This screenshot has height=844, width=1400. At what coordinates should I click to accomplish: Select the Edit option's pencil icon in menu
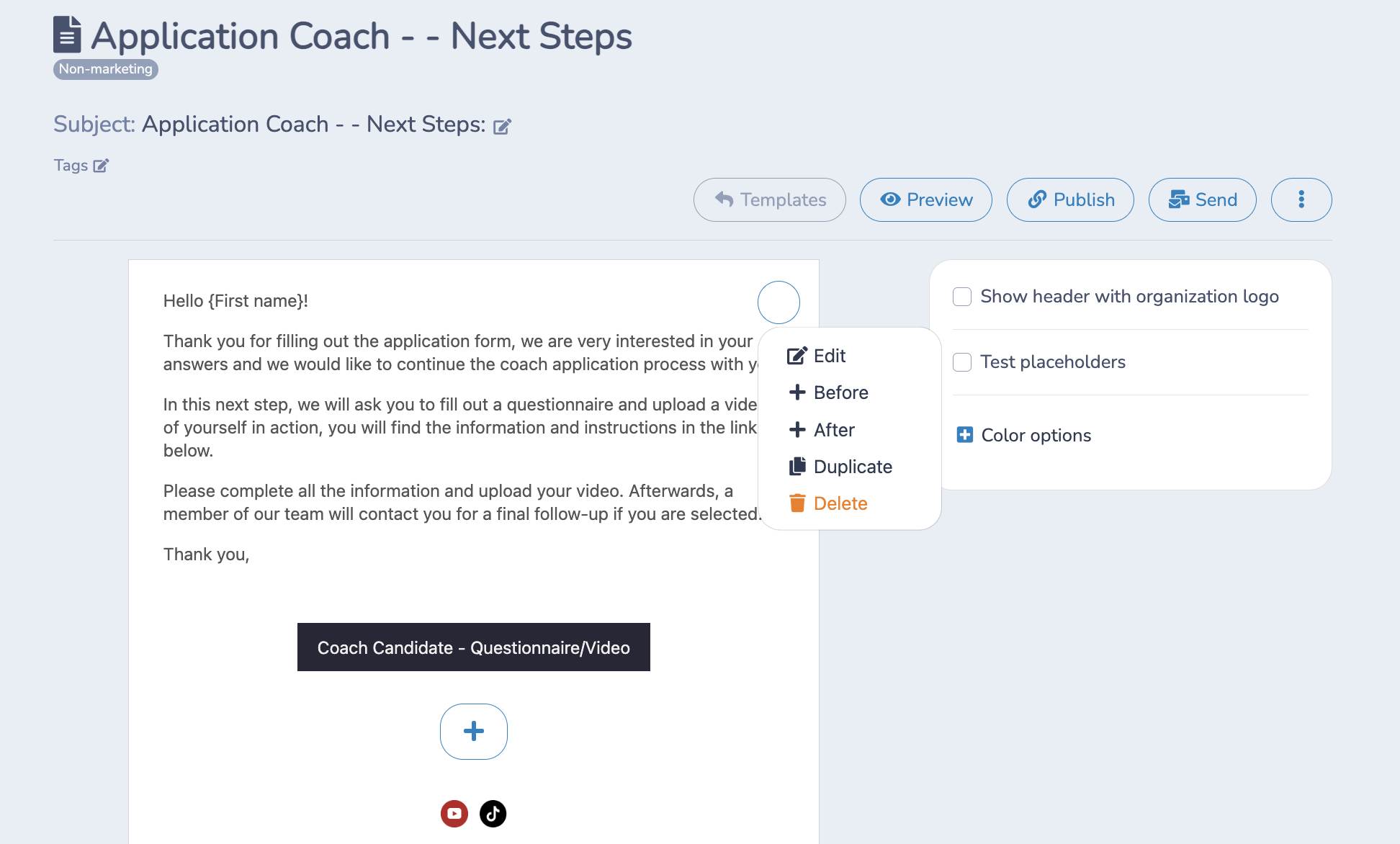tap(795, 355)
